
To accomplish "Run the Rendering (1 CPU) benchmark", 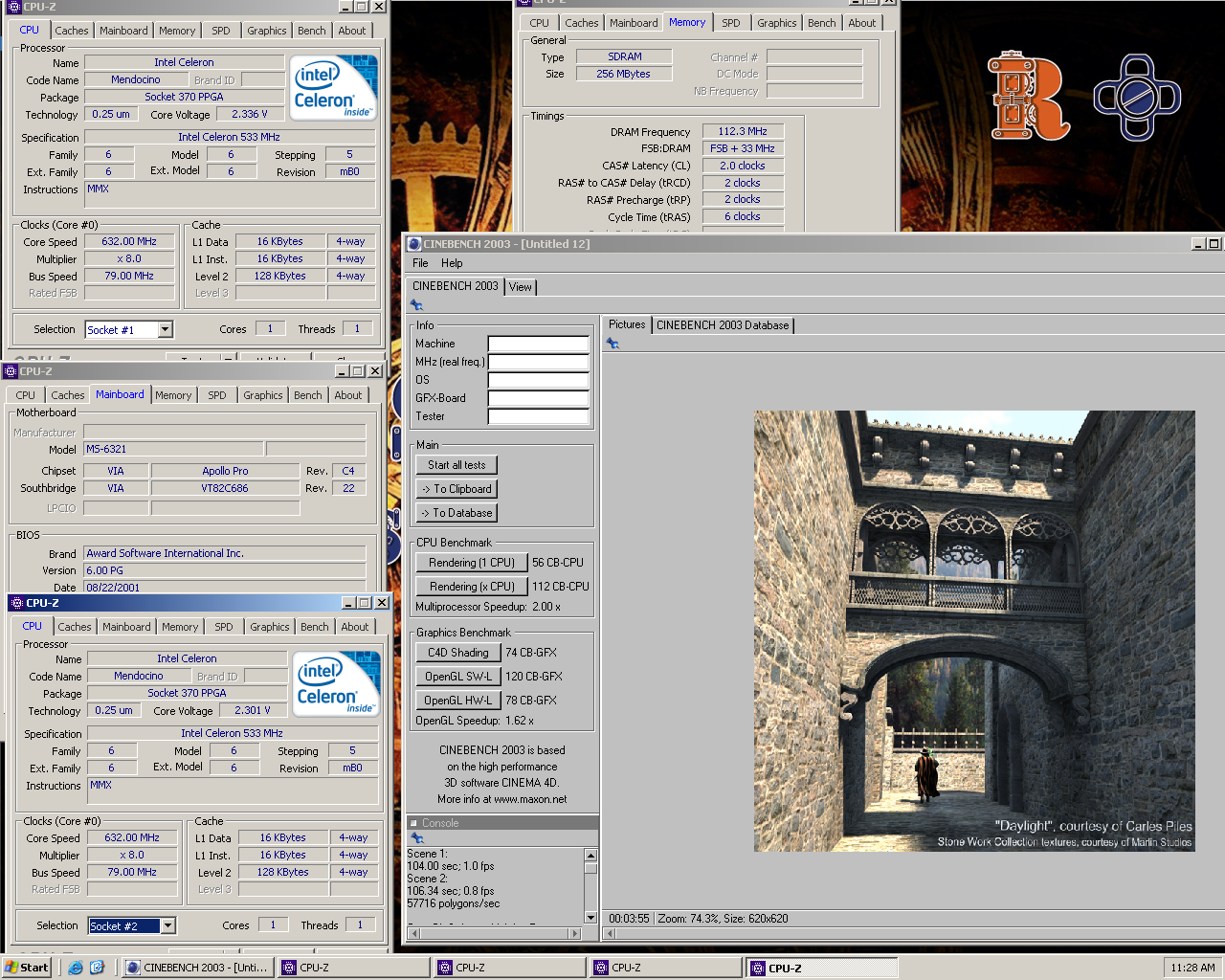I will (472, 563).
